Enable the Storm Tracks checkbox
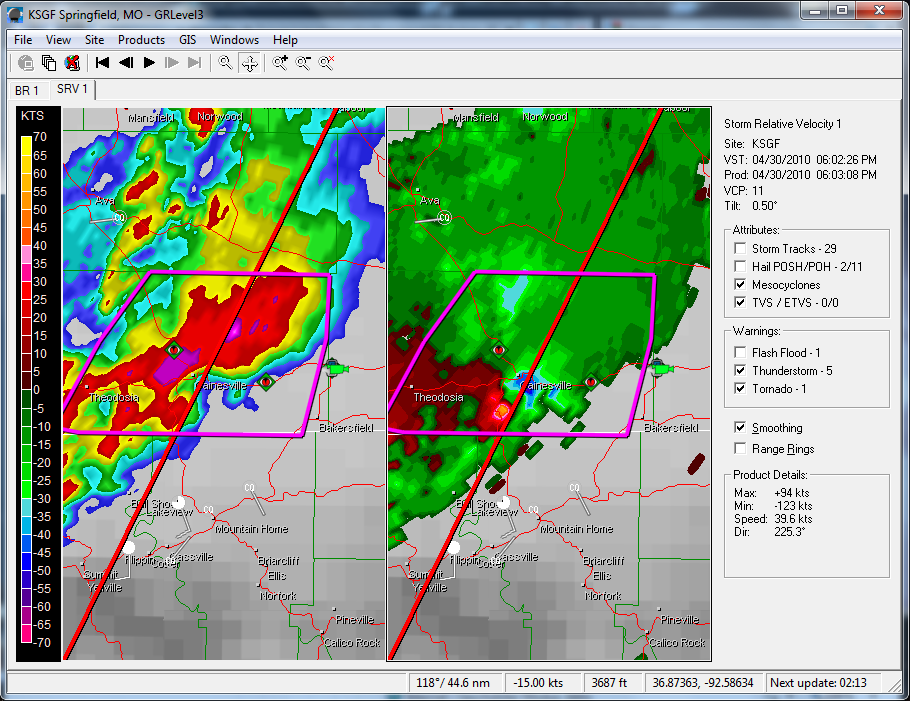This screenshot has height=701, width=910. point(740,249)
